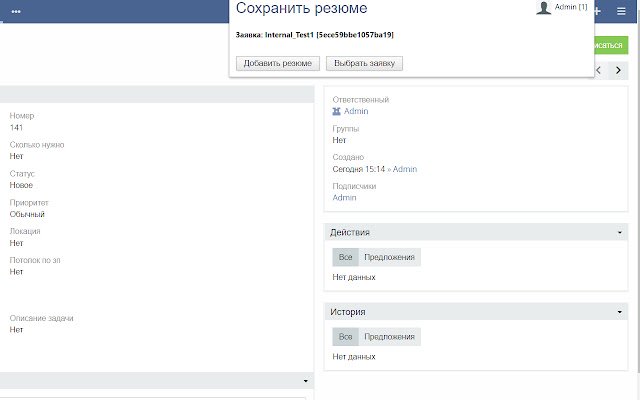Go to the next record arrow
Image resolution: width=640 pixels, height=400 pixels.
click(618, 70)
